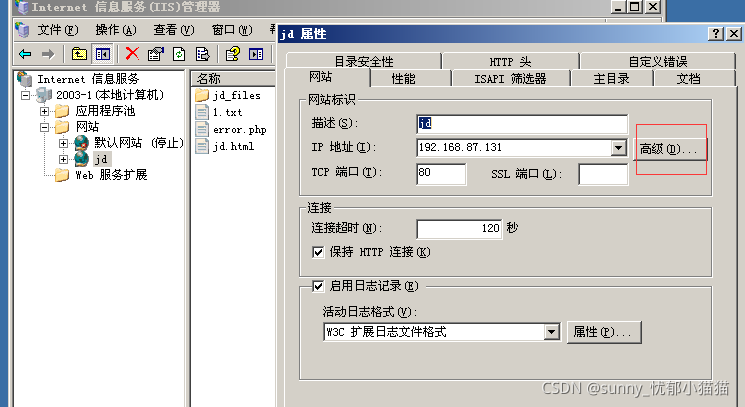Select Web 服务扩展 tree label
Image resolution: width=745 pixels, height=407 pixels.
pos(111,175)
